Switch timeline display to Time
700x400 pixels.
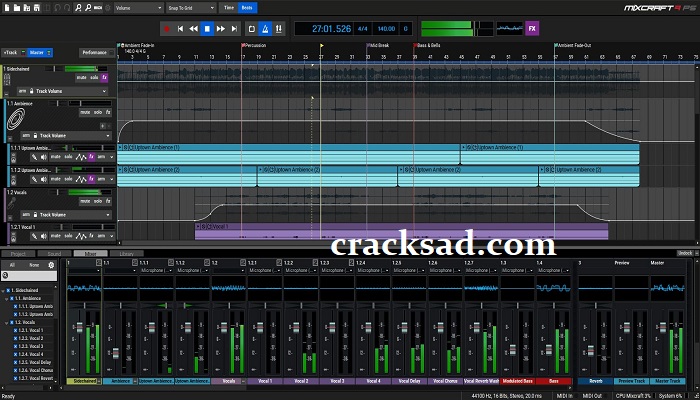(x=229, y=8)
